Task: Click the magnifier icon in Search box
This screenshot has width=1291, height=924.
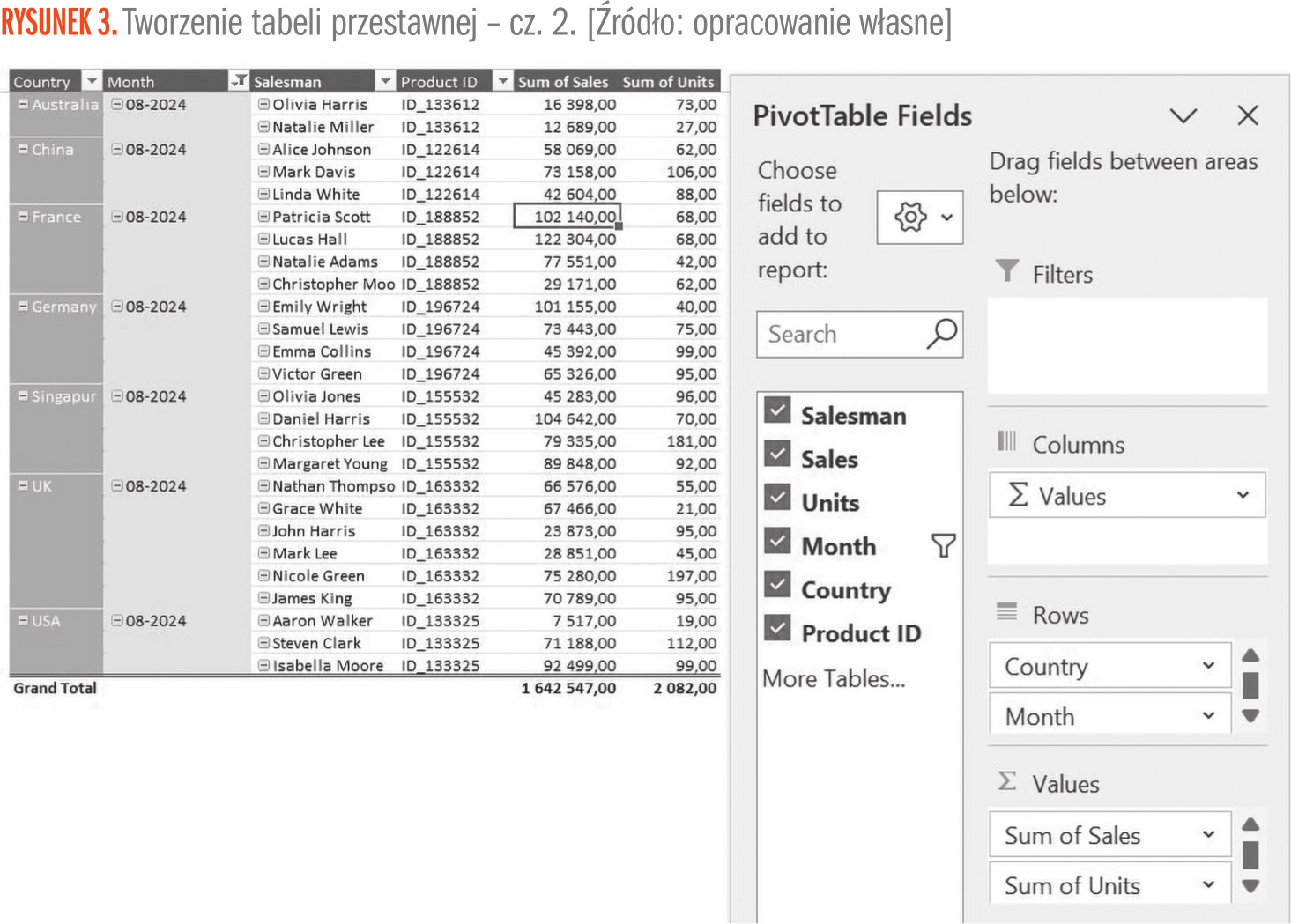Action: pyautogui.click(x=941, y=334)
